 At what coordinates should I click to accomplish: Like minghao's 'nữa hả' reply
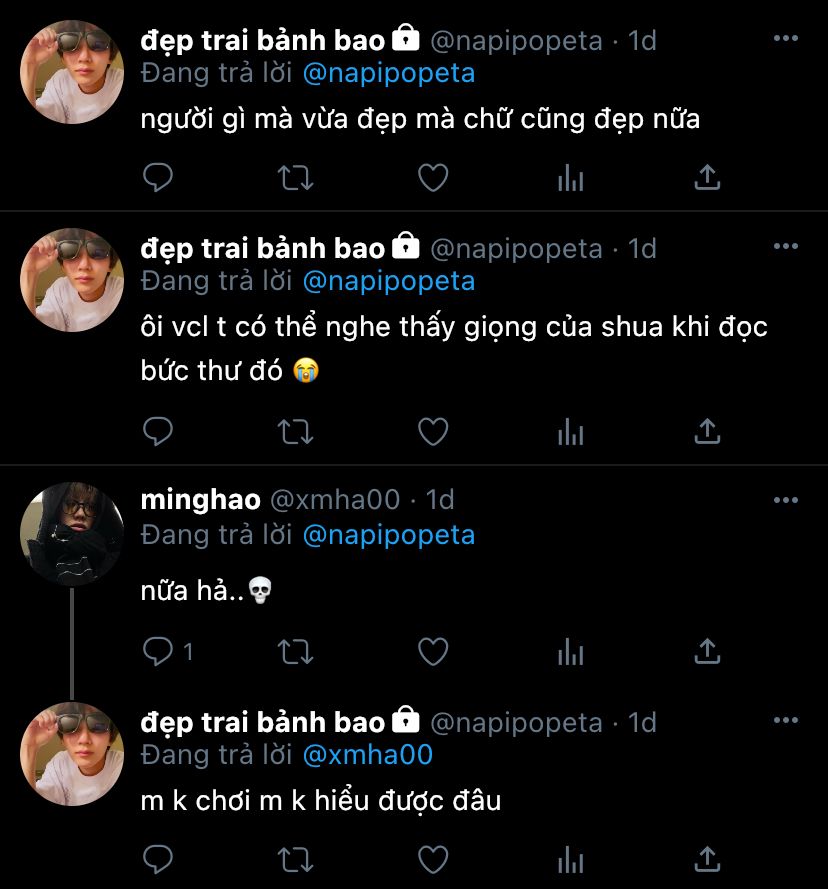pos(433,651)
